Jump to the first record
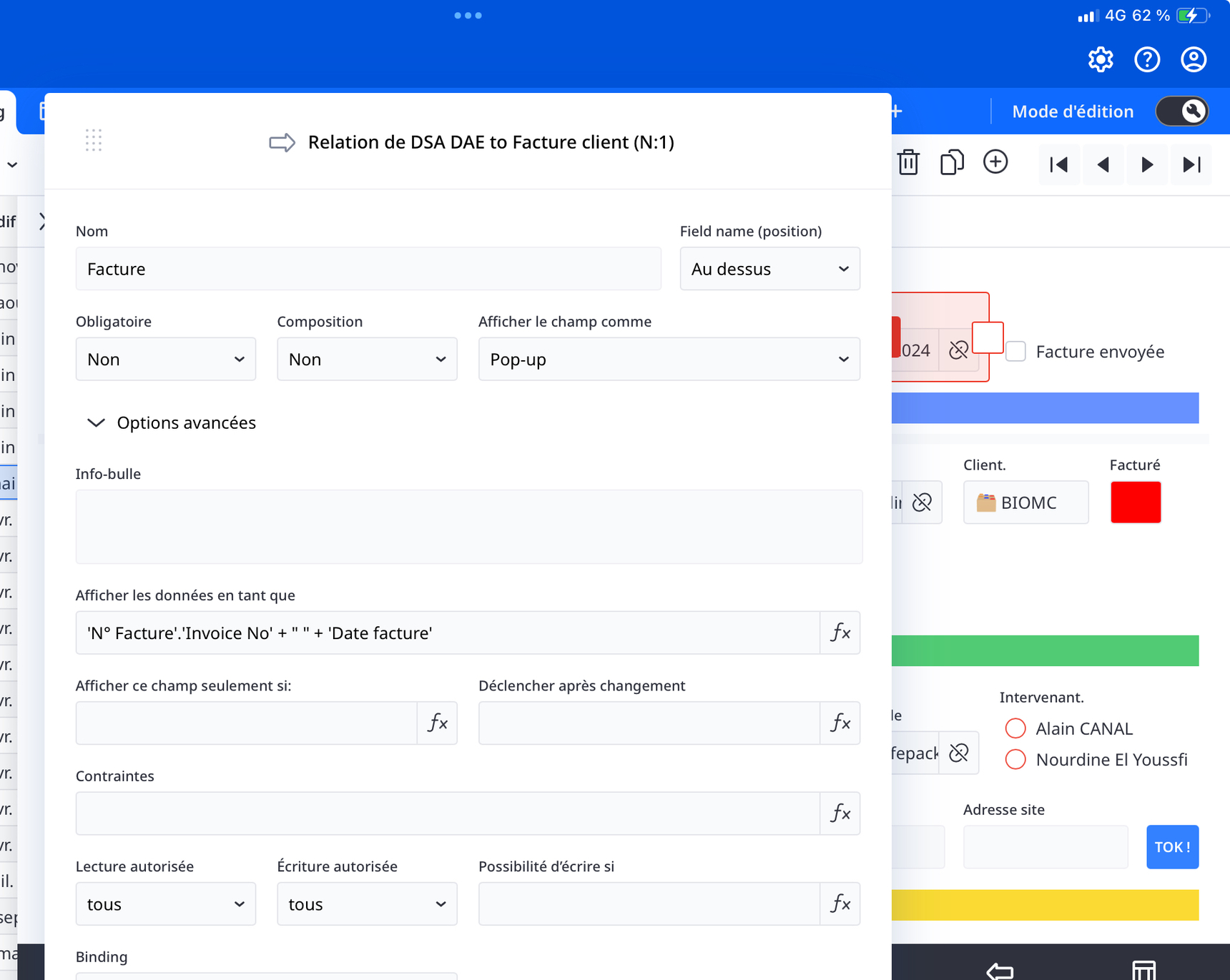Image resolution: width=1230 pixels, height=980 pixels. click(1059, 165)
